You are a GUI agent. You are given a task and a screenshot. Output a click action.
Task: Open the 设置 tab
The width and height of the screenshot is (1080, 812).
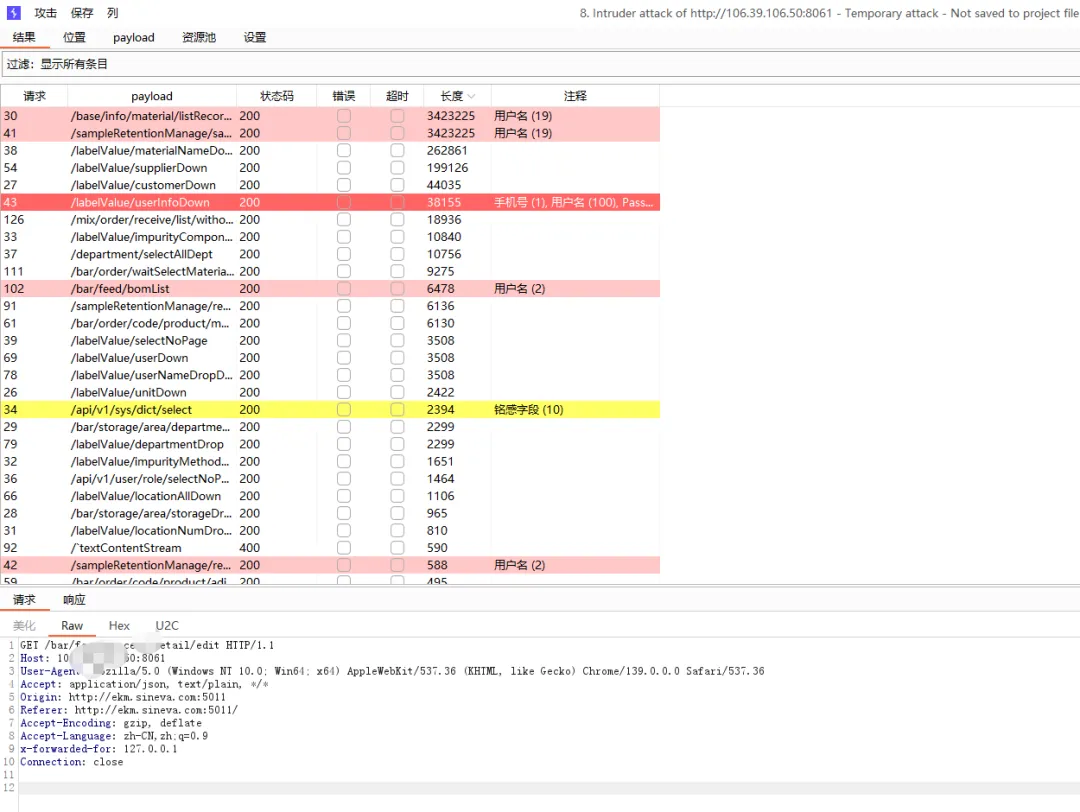click(255, 37)
